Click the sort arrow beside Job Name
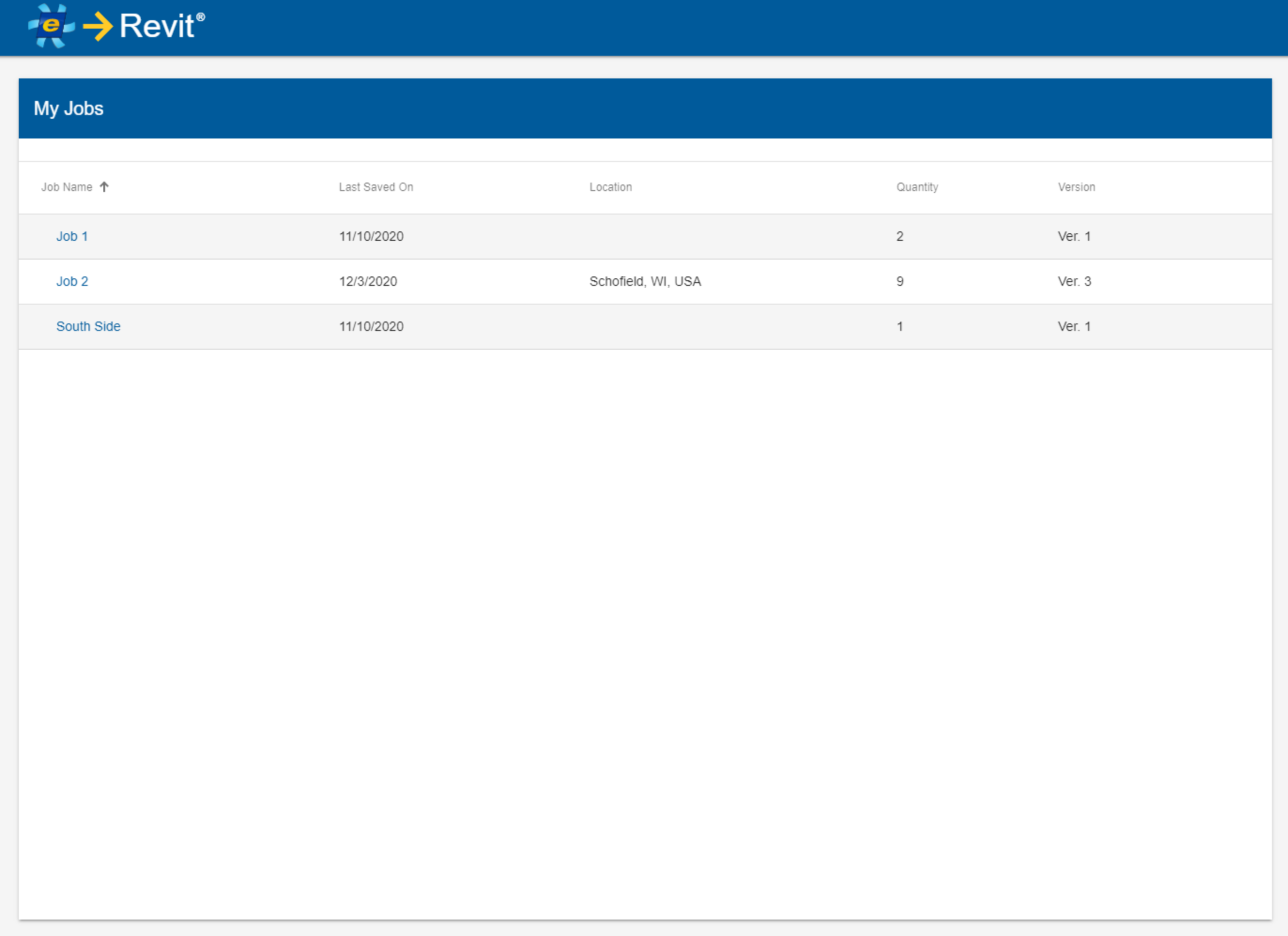Screen dimensions: 1288x936 (104, 187)
